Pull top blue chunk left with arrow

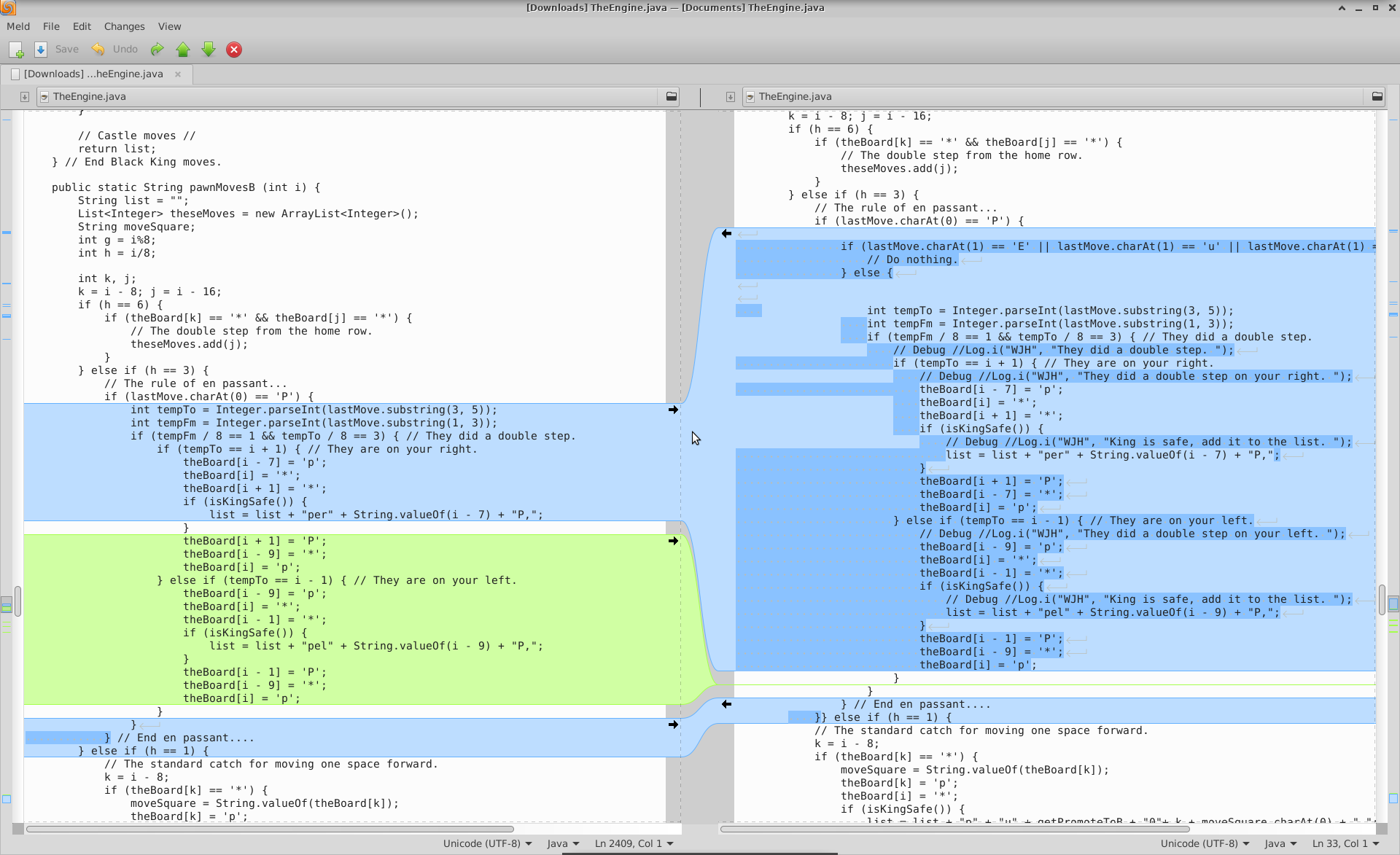point(726,234)
